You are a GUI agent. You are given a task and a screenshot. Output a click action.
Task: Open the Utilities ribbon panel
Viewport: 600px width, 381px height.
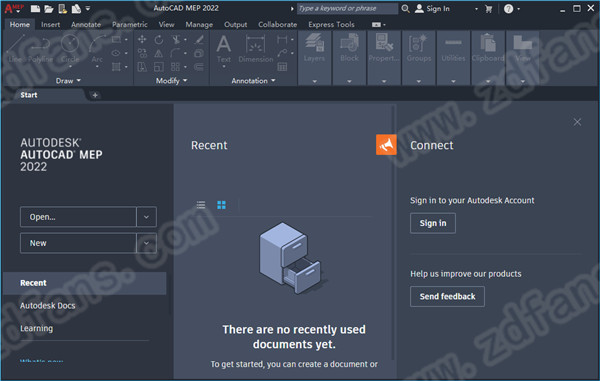[x=453, y=57]
